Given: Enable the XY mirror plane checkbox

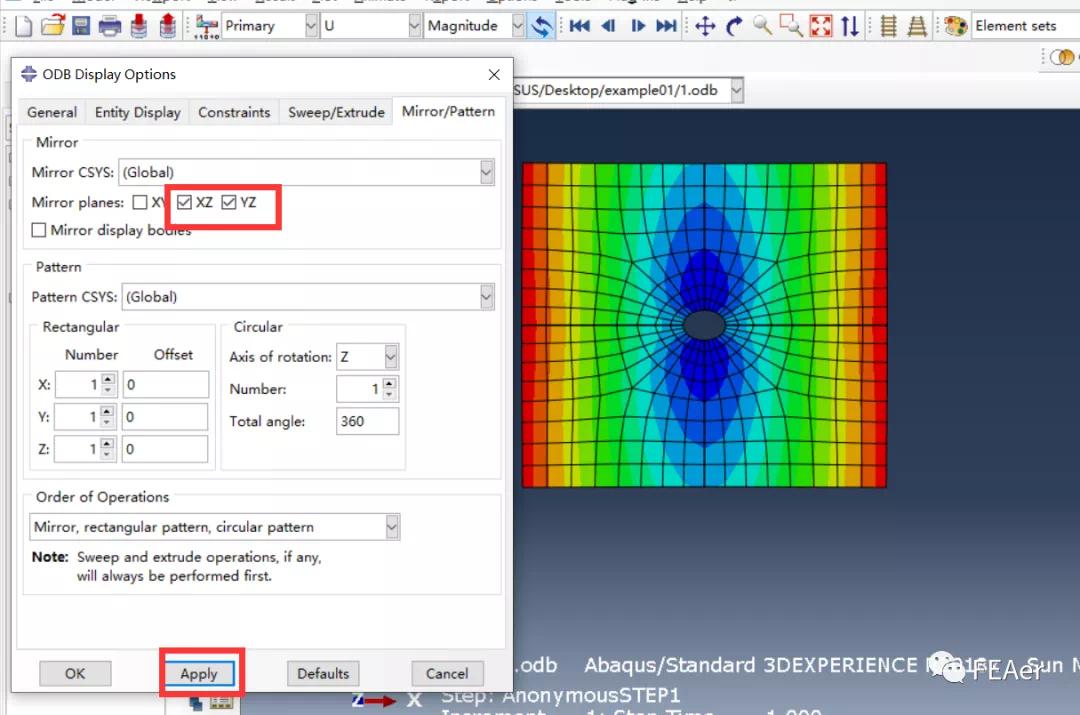Looking at the screenshot, I should (140, 202).
